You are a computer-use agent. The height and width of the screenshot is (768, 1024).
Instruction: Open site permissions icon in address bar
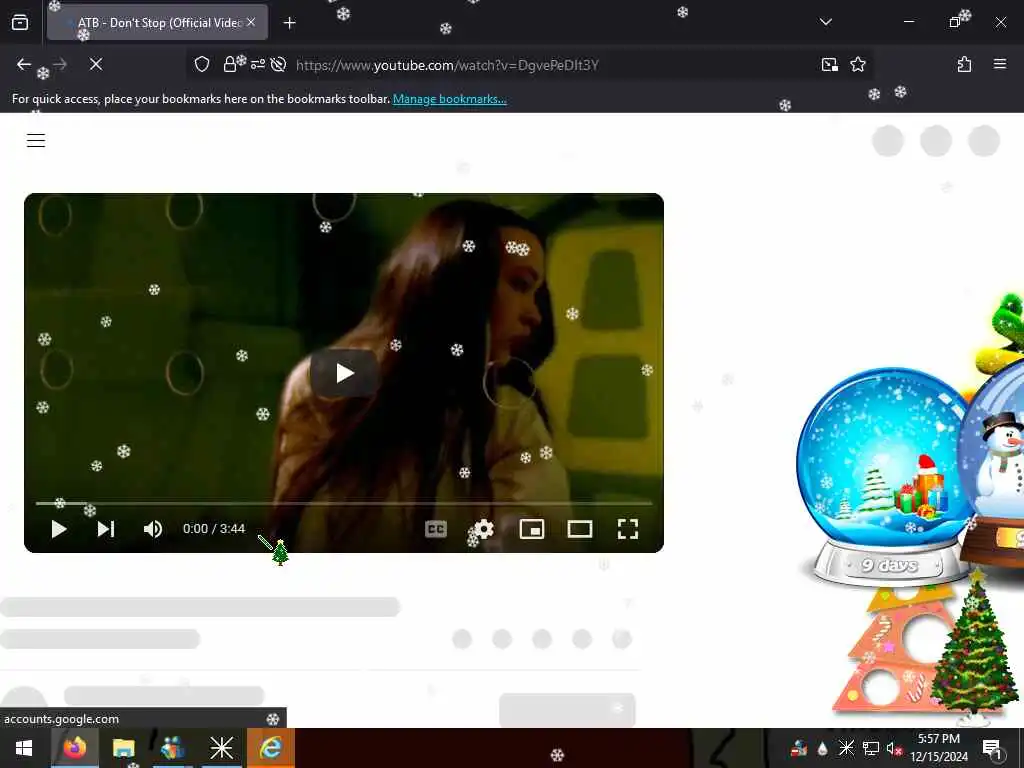click(x=258, y=65)
